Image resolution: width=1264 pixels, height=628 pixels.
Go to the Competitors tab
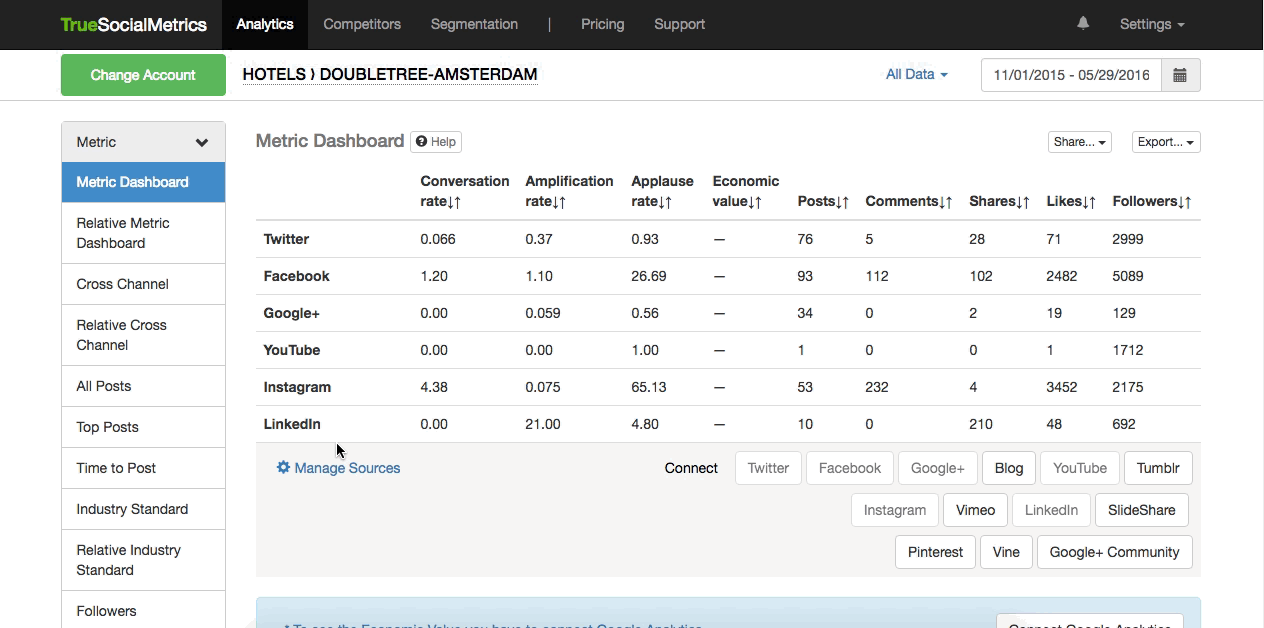(362, 24)
